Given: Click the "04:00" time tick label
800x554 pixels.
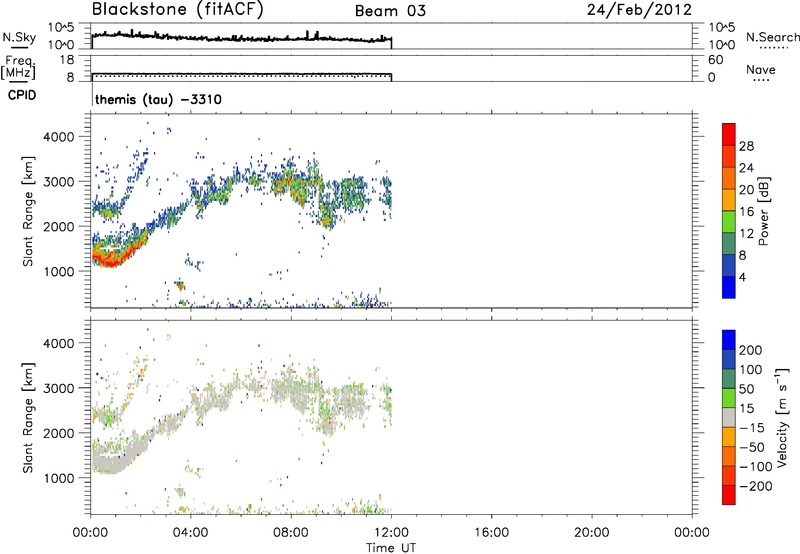Looking at the screenshot, I should point(190,533).
